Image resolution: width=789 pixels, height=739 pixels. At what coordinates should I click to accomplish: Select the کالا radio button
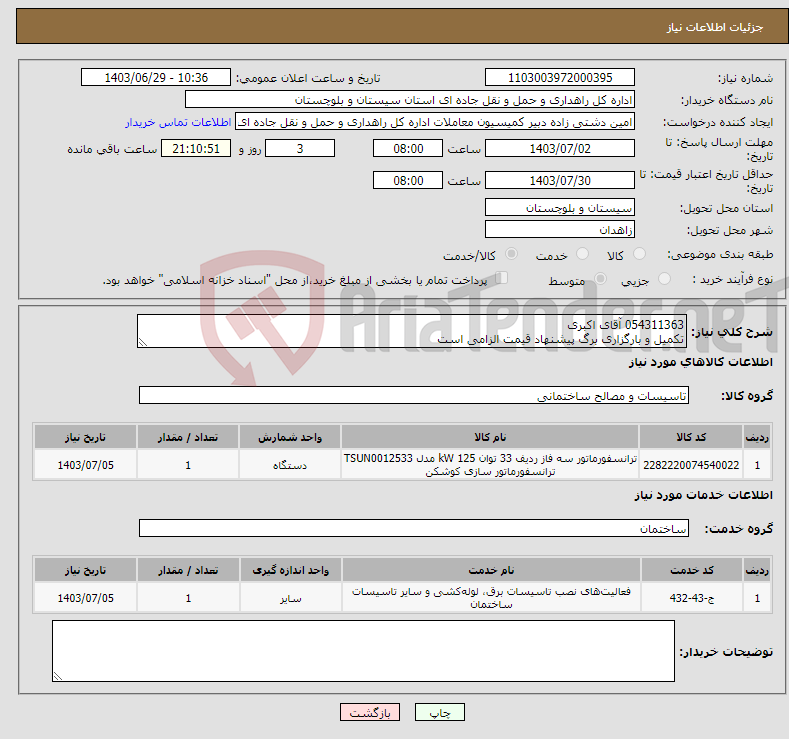point(639,254)
